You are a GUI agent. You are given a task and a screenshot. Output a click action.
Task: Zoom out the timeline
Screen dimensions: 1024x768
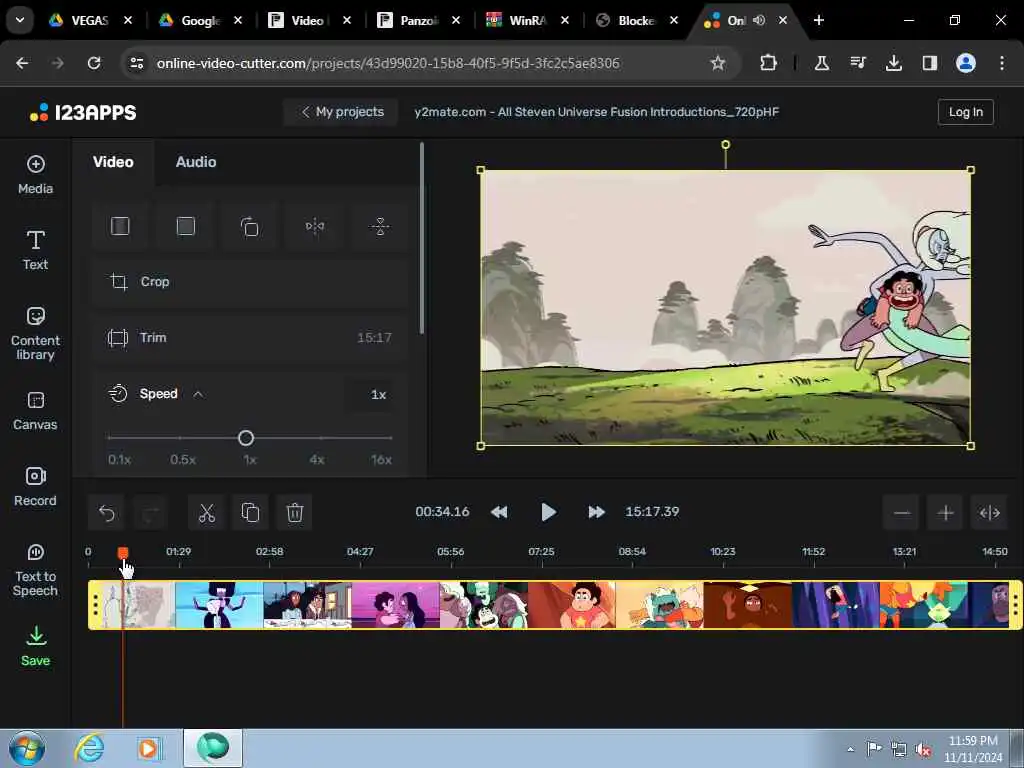(902, 513)
